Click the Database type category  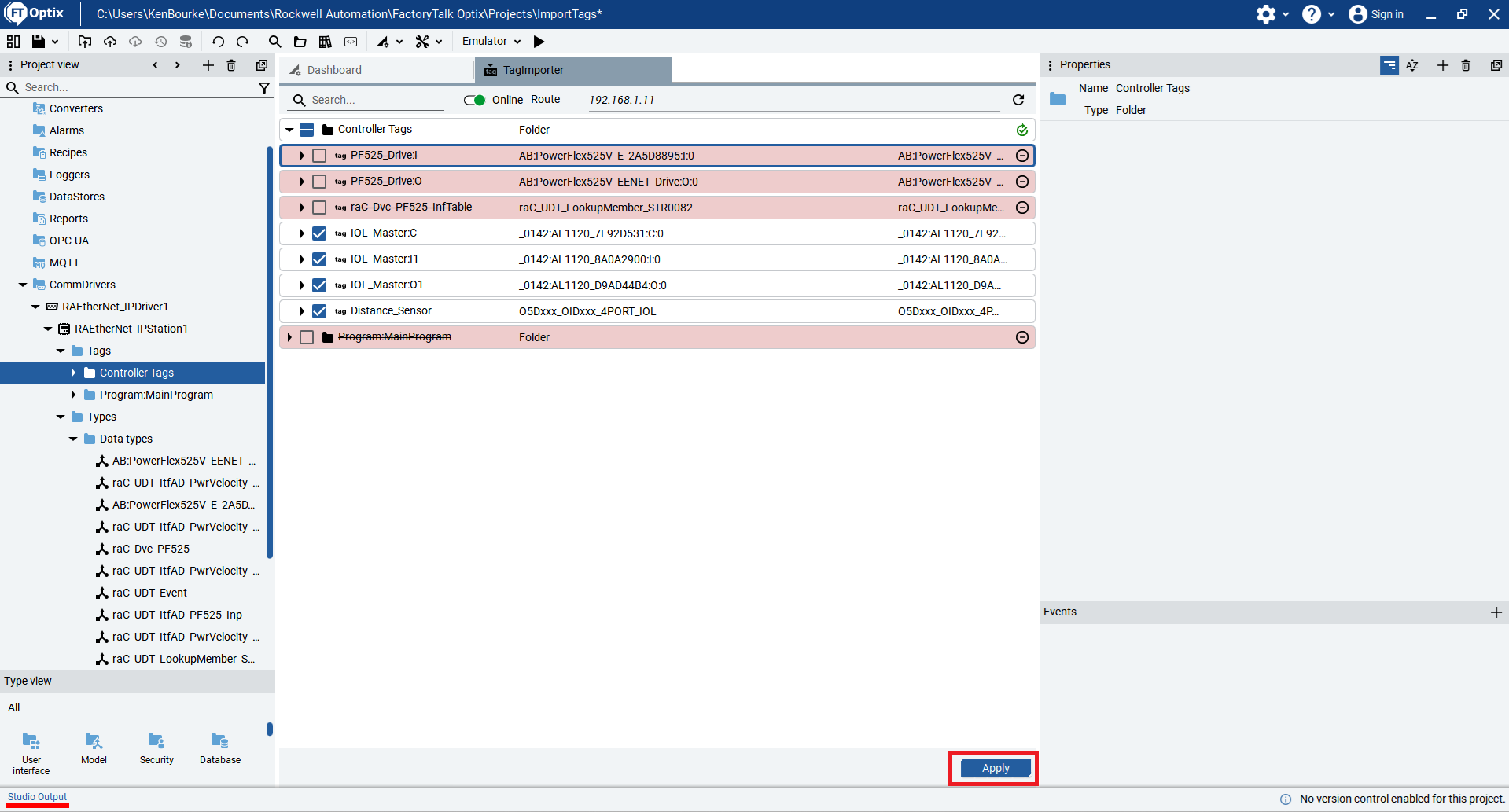[220, 748]
